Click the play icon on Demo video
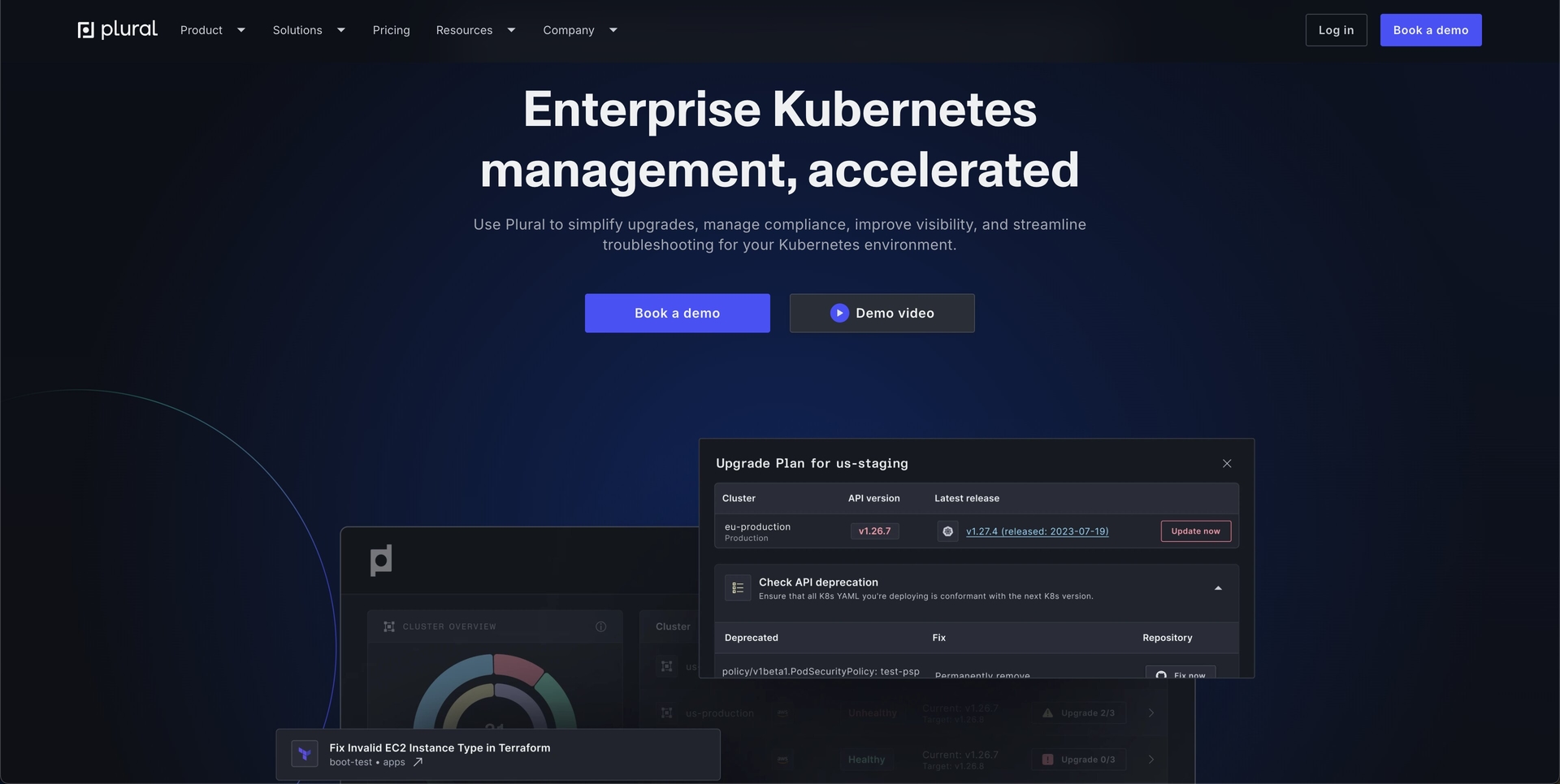The image size is (1560, 784). click(839, 313)
